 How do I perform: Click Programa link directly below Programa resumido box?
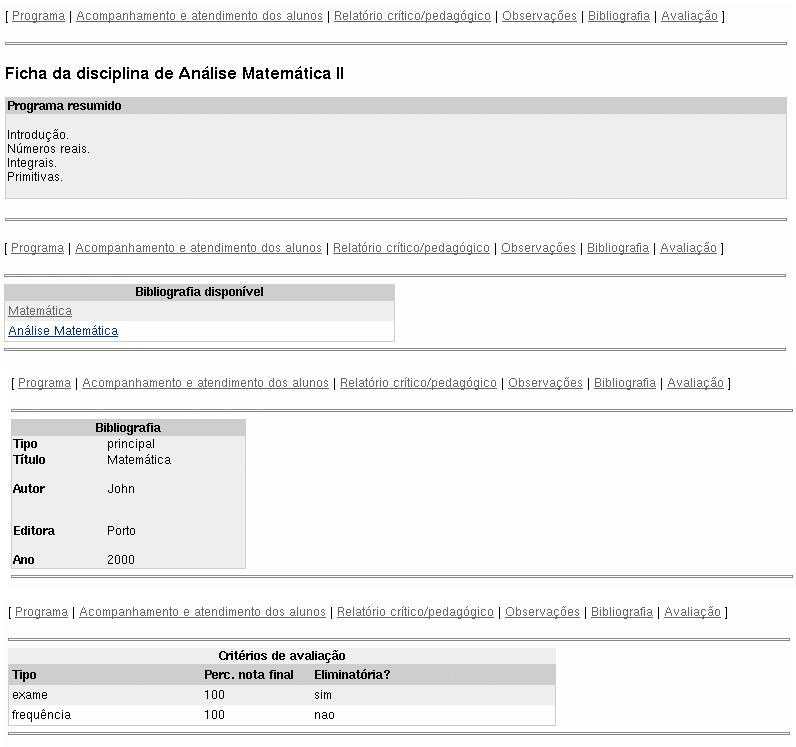point(37,248)
